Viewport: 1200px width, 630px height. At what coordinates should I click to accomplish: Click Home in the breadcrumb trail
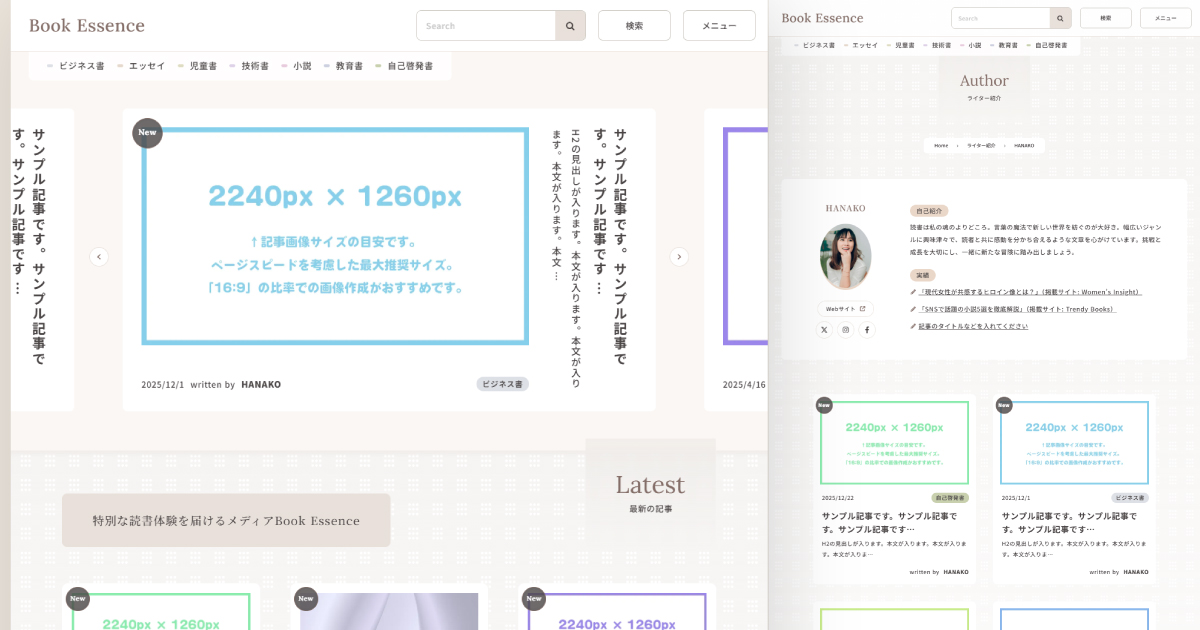pyautogui.click(x=941, y=145)
